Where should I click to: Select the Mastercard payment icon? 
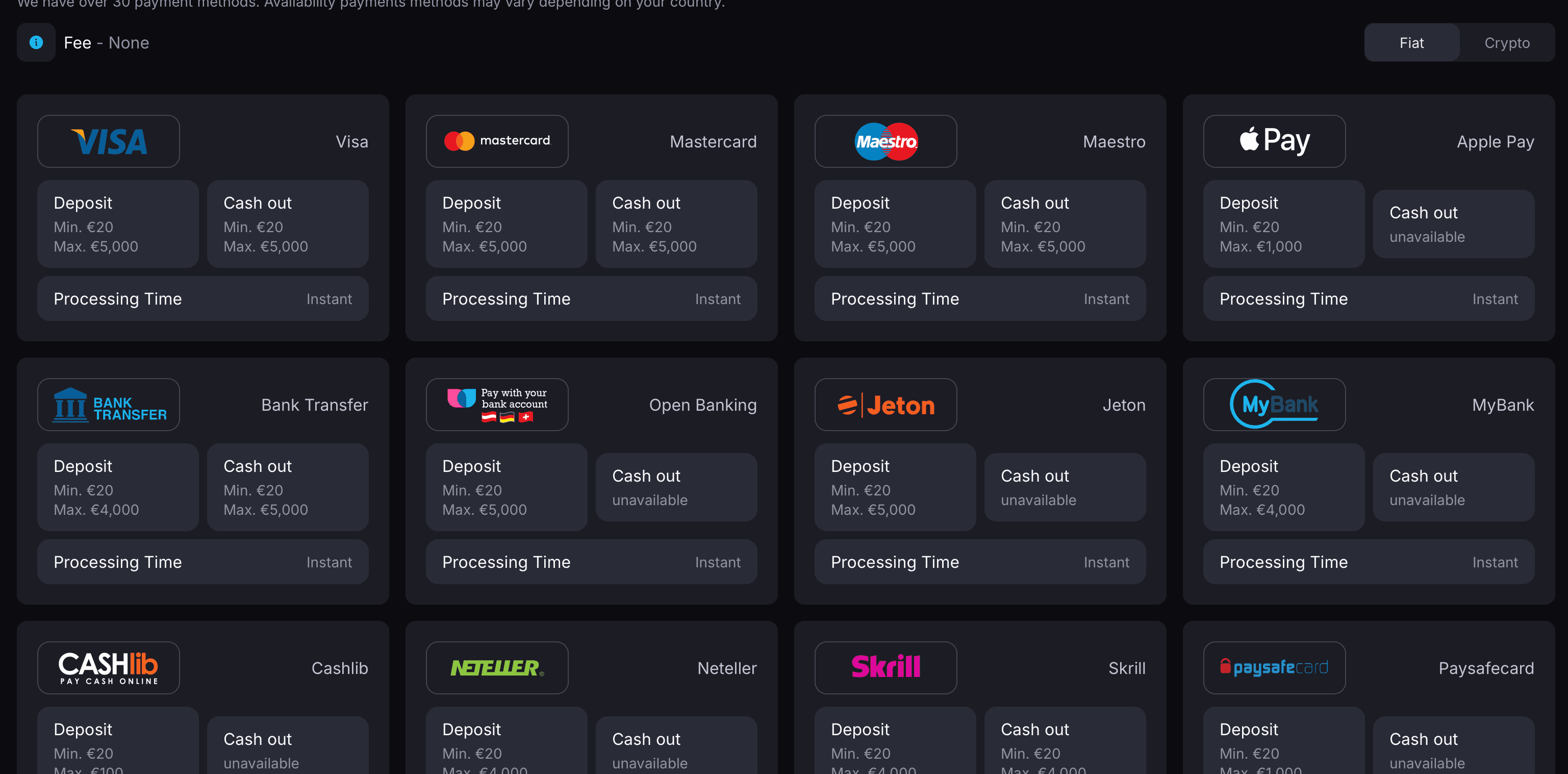point(497,141)
